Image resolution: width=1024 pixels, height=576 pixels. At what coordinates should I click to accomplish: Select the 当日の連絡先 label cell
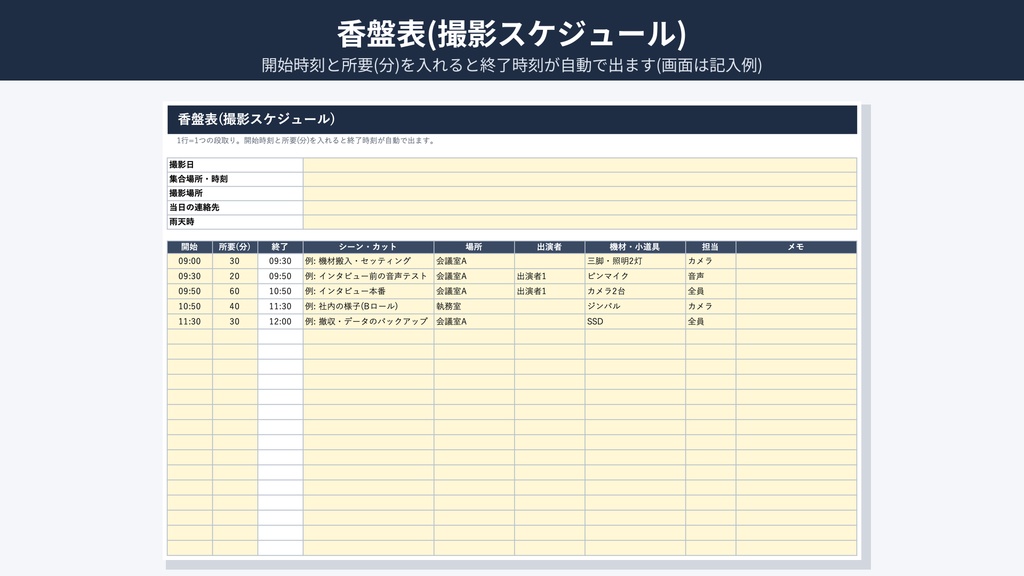(x=235, y=208)
